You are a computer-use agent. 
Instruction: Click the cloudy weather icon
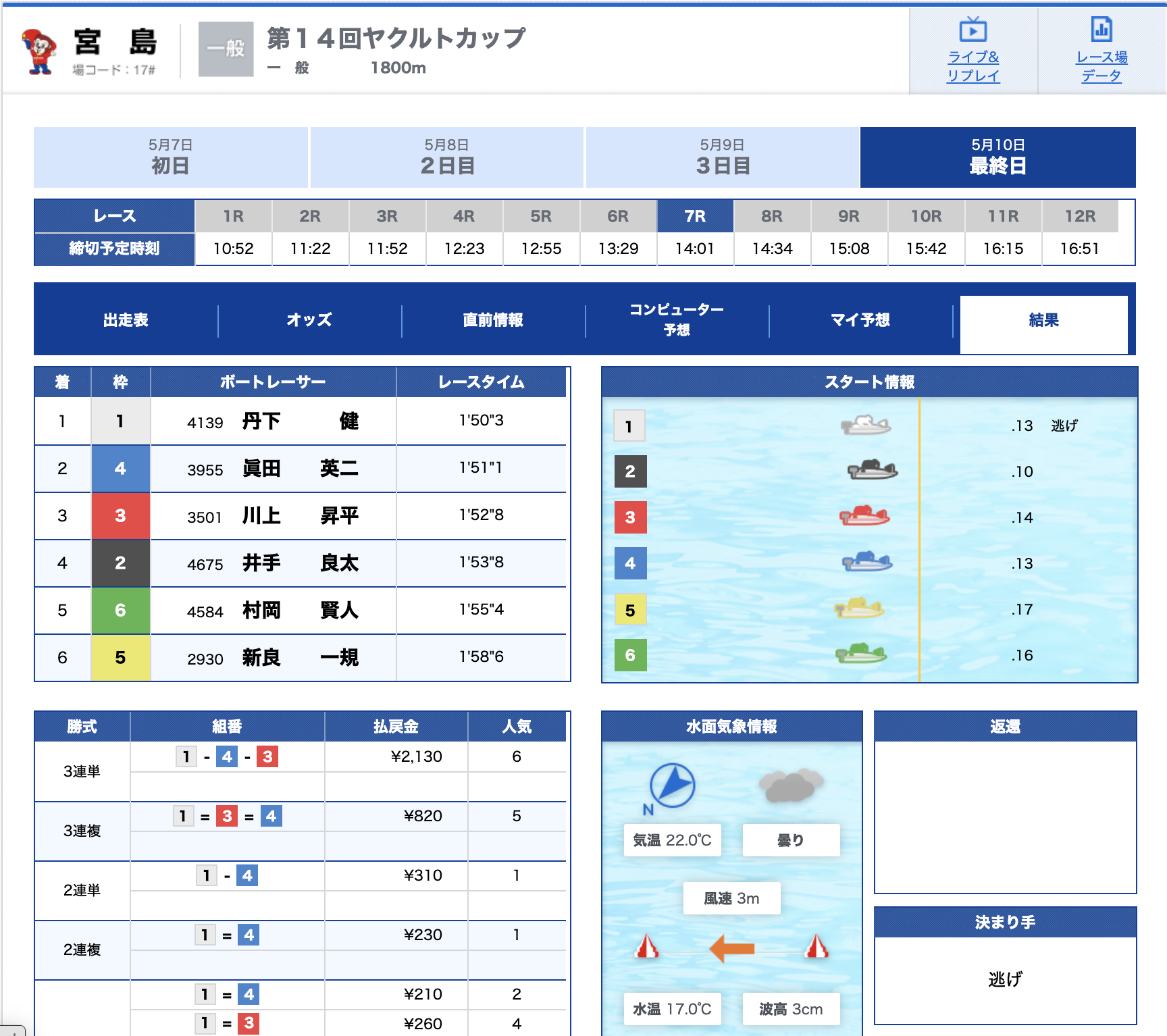[790, 785]
